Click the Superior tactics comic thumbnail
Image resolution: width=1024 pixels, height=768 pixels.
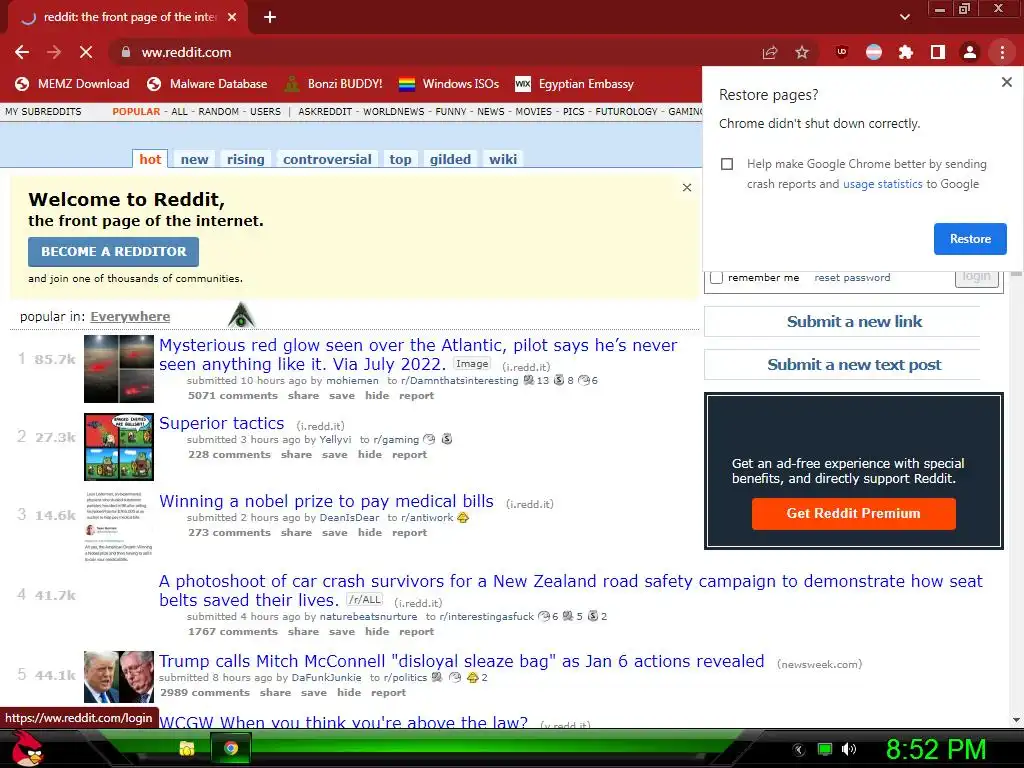point(119,447)
